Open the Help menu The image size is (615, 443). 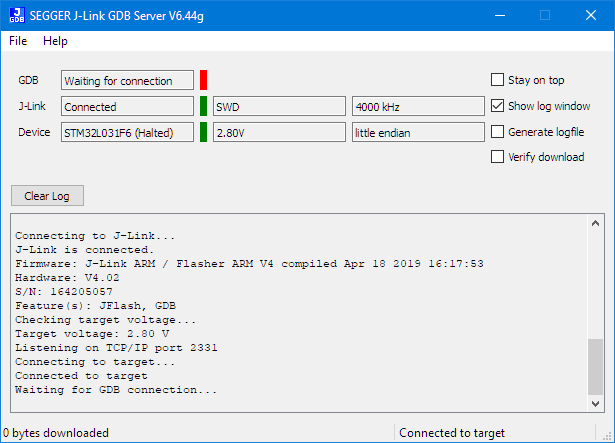[x=55, y=41]
